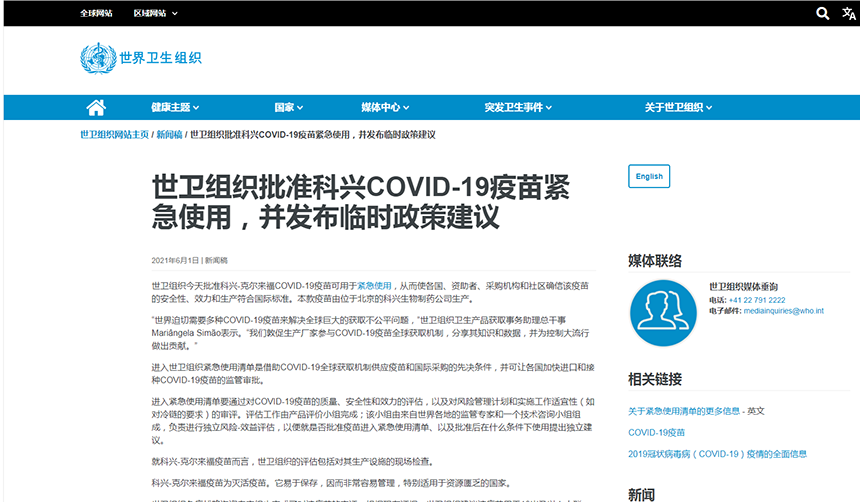Image resolution: width=860 pixels, height=502 pixels.
Task: Click 新闻稿 breadcrumb link
Action: (169, 134)
